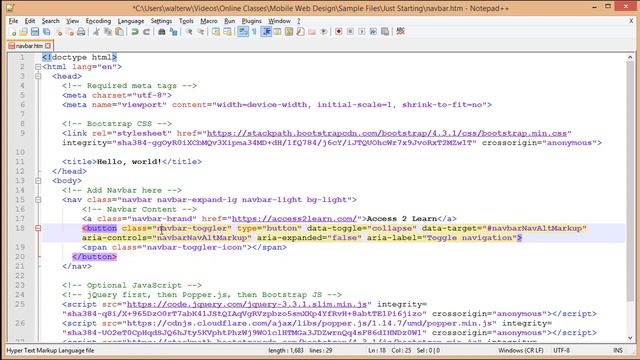Open Find with binoculars icon
Image resolution: width=640 pixels, height=360 pixels.
pyautogui.click(x=162, y=32)
